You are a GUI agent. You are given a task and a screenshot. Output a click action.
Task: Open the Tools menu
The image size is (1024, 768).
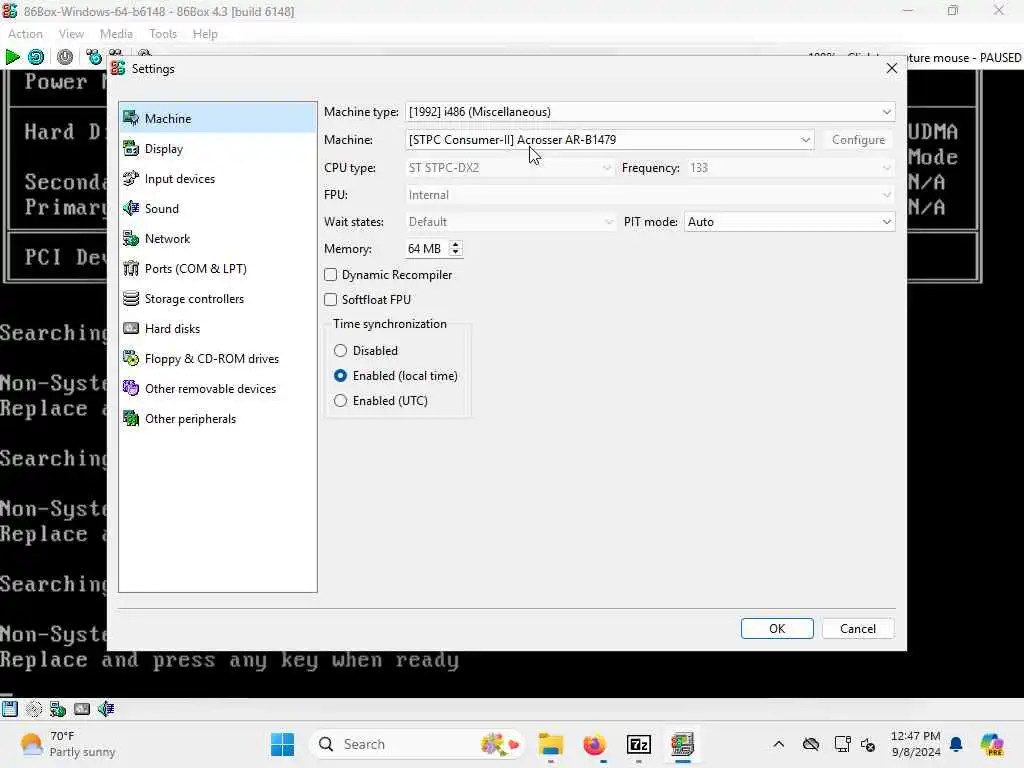click(163, 34)
